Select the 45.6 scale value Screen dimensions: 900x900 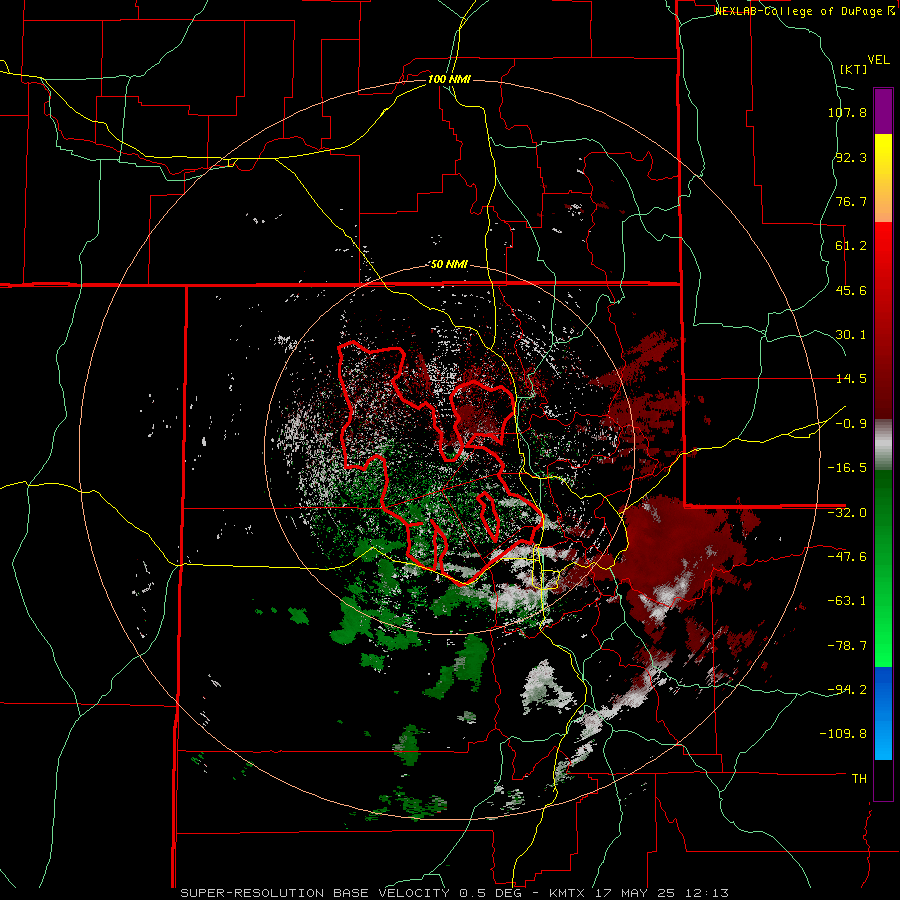pos(851,290)
